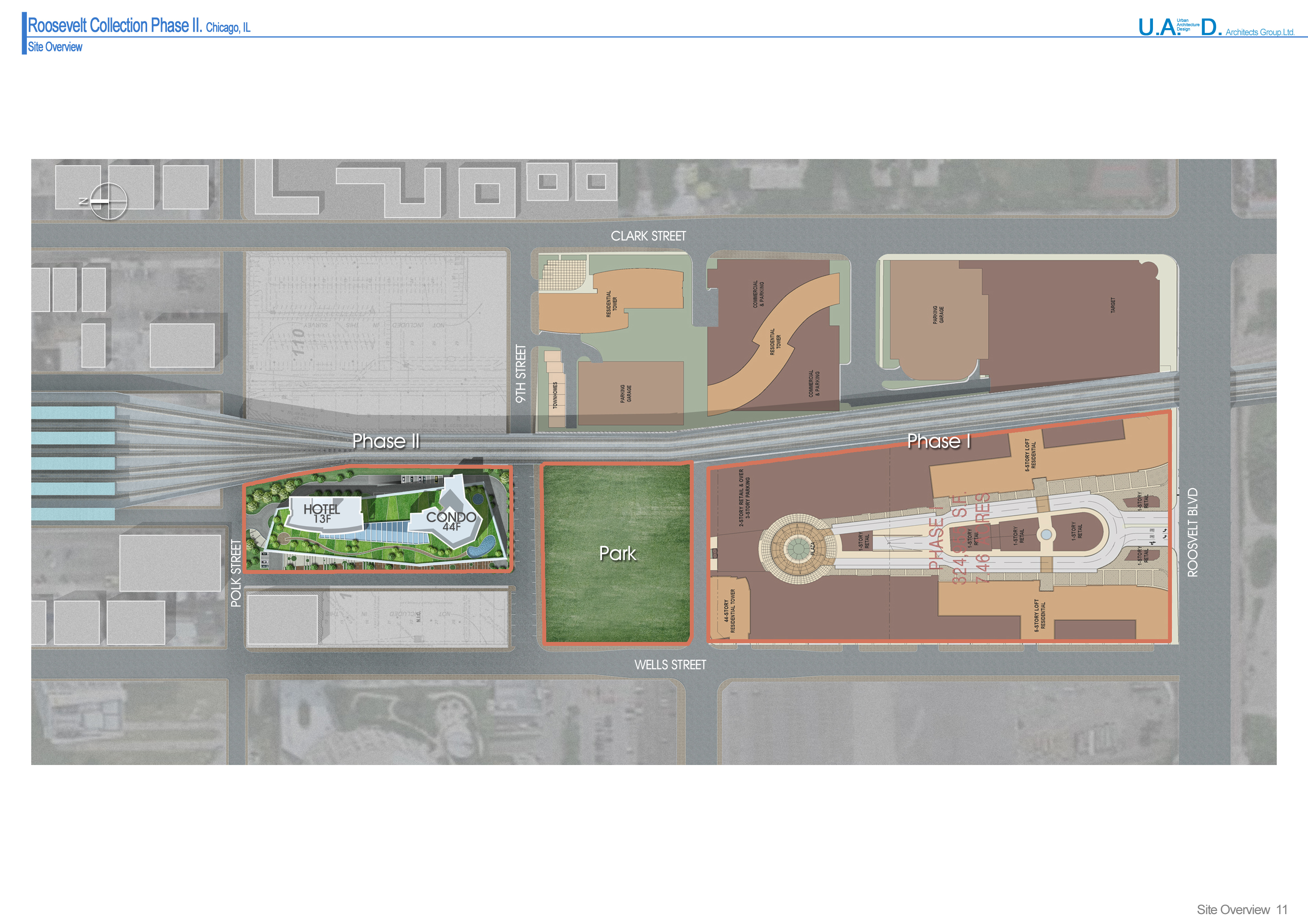Image resolution: width=1308 pixels, height=924 pixels.
Task: Click the 'CONDO 44F' building label
Action: click(451, 521)
